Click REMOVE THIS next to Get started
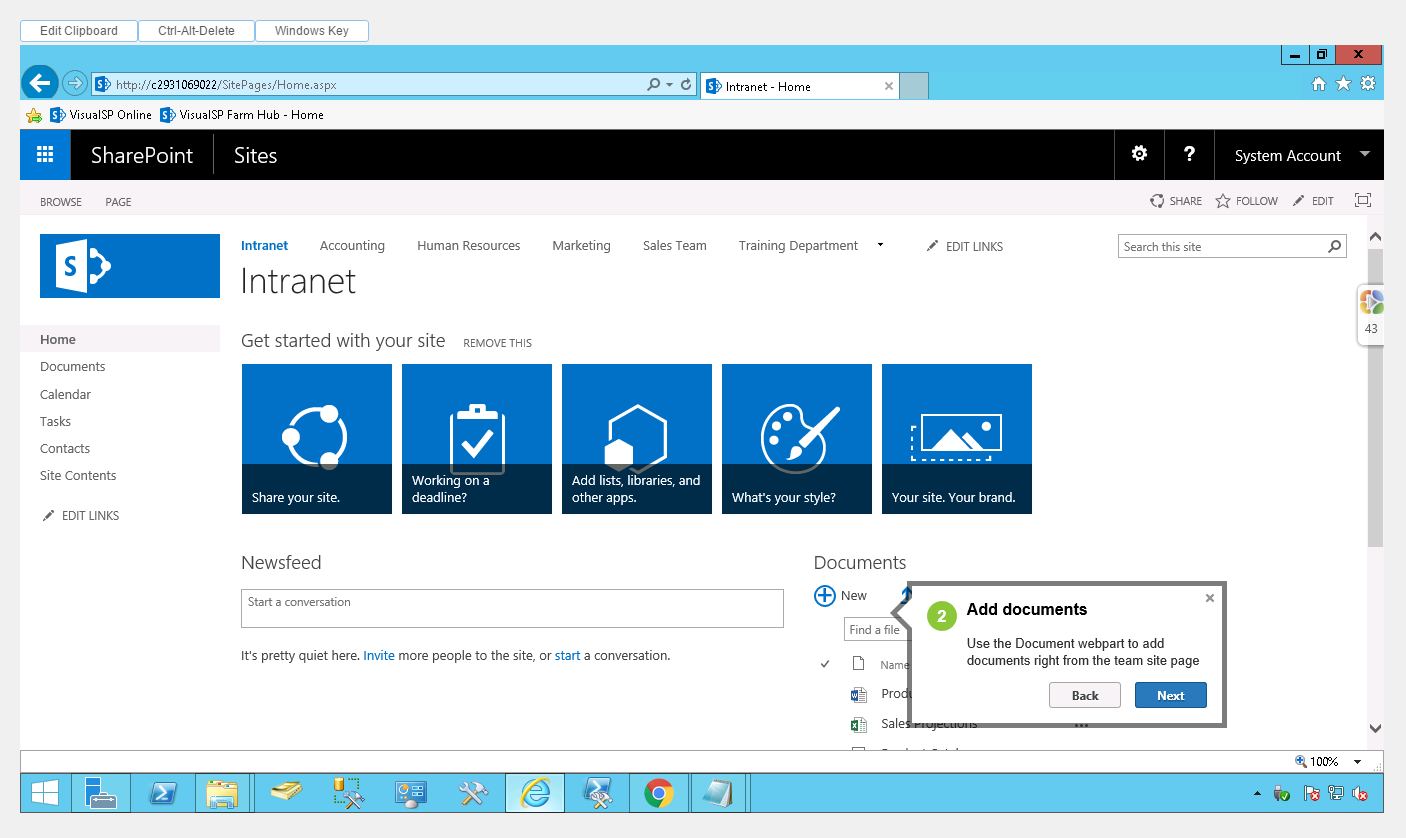The image size is (1406, 838). tap(497, 343)
